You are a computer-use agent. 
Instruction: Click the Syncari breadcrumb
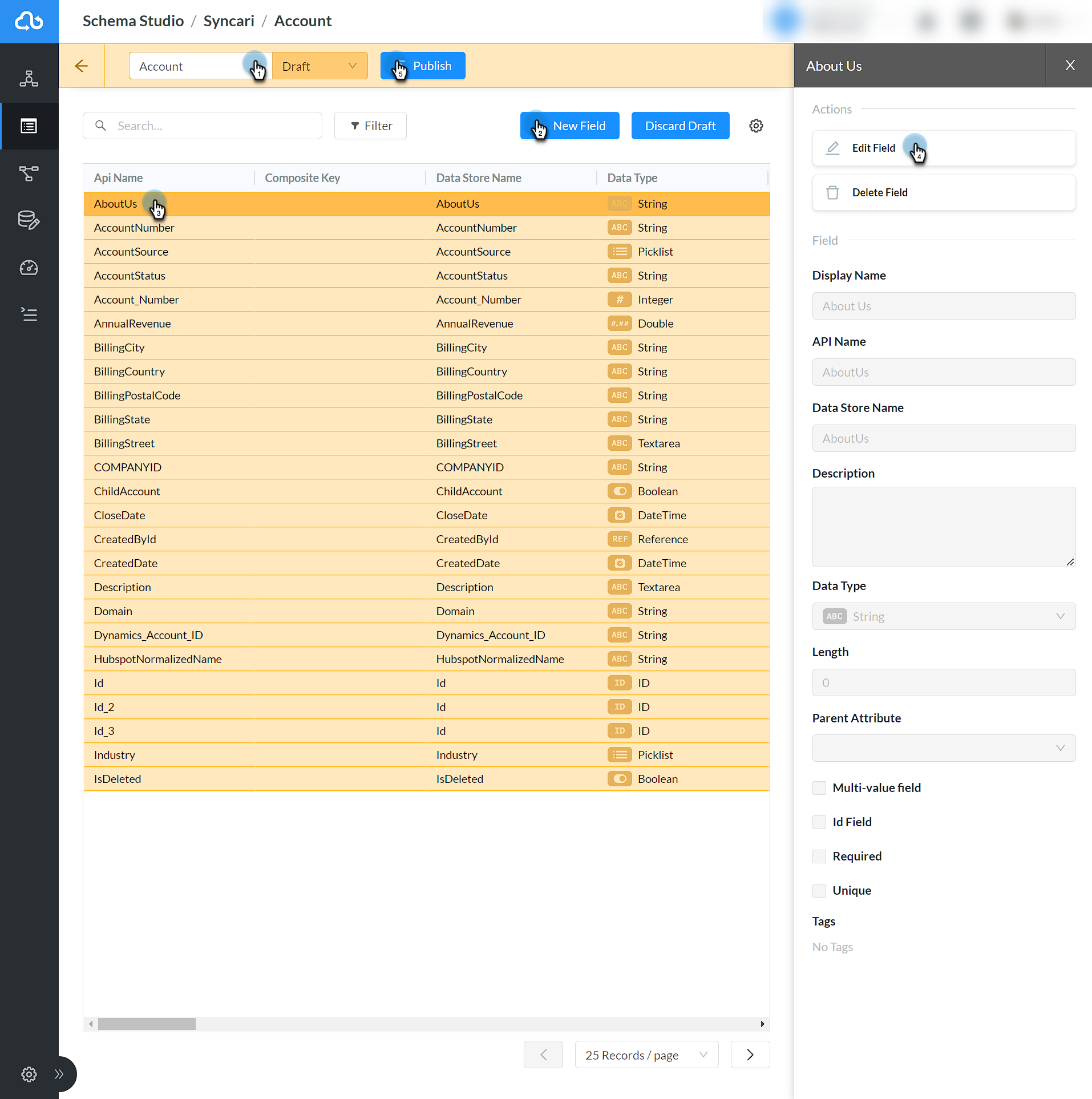[229, 21]
